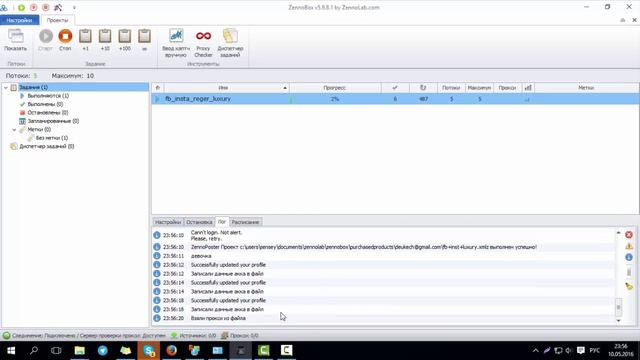The width and height of the screenshot is (640, 360).
Task: Open Firefox from the taskbar
Action: [x=171, y=350]
